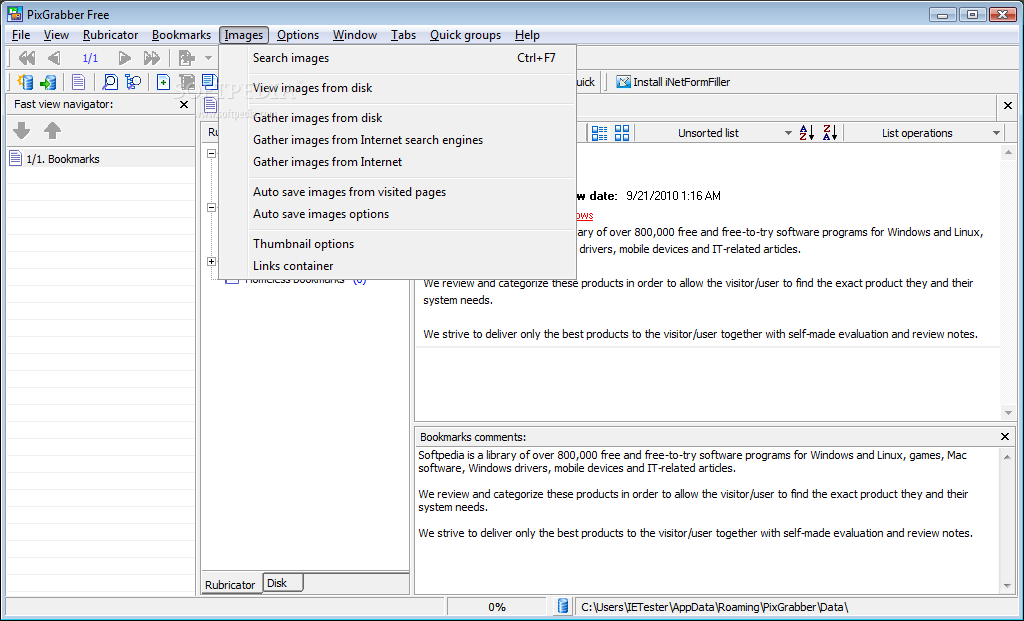
Task: Go to next page arrow
Action: click(124, 58)
